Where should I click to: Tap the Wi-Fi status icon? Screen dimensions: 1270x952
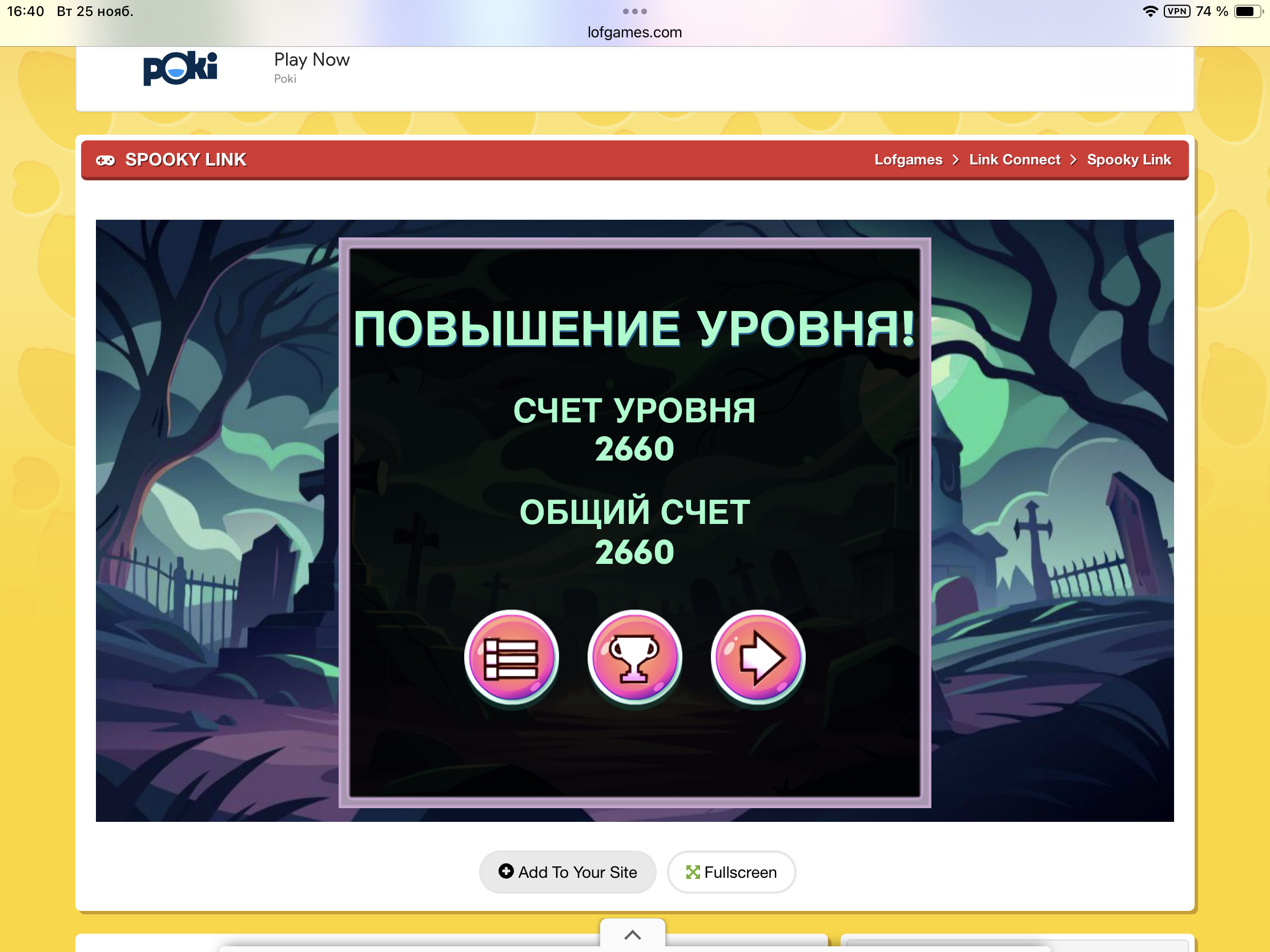click(1150, 11)
